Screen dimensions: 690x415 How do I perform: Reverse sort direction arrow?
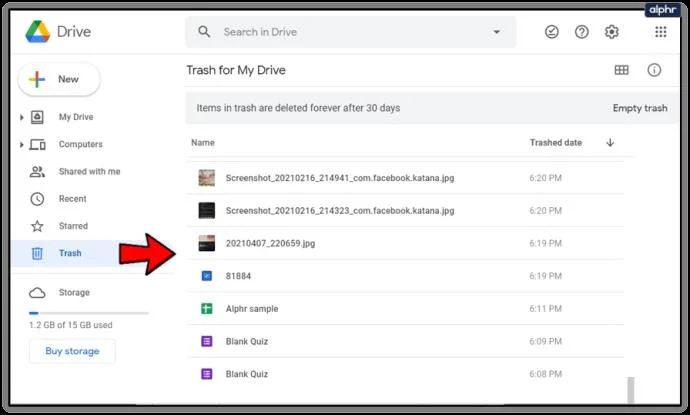pyautogui.click(x=610, y=143)
